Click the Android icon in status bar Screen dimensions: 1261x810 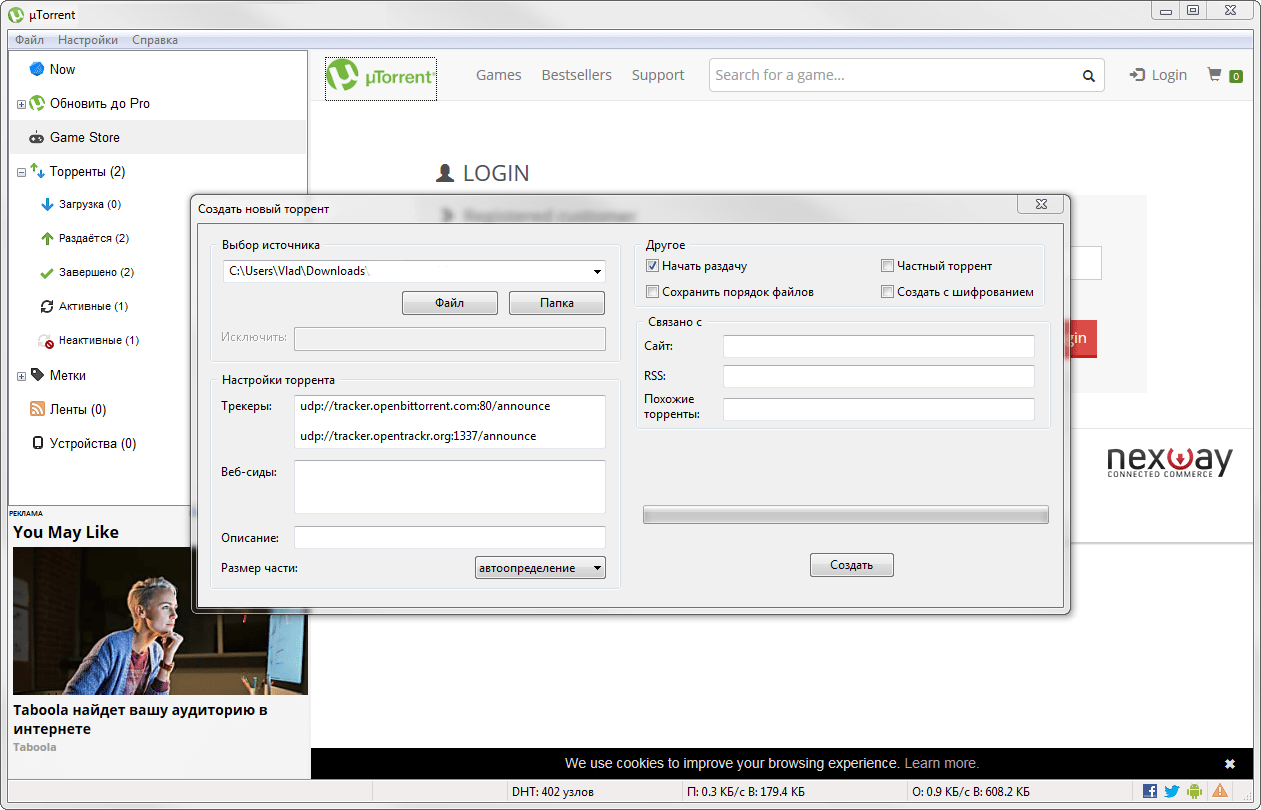click(x=1195, y=791)
